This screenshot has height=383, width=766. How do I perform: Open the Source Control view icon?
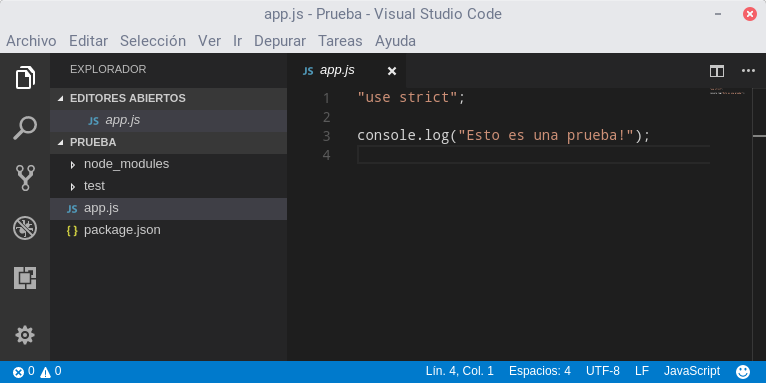[x=25, y=178]
